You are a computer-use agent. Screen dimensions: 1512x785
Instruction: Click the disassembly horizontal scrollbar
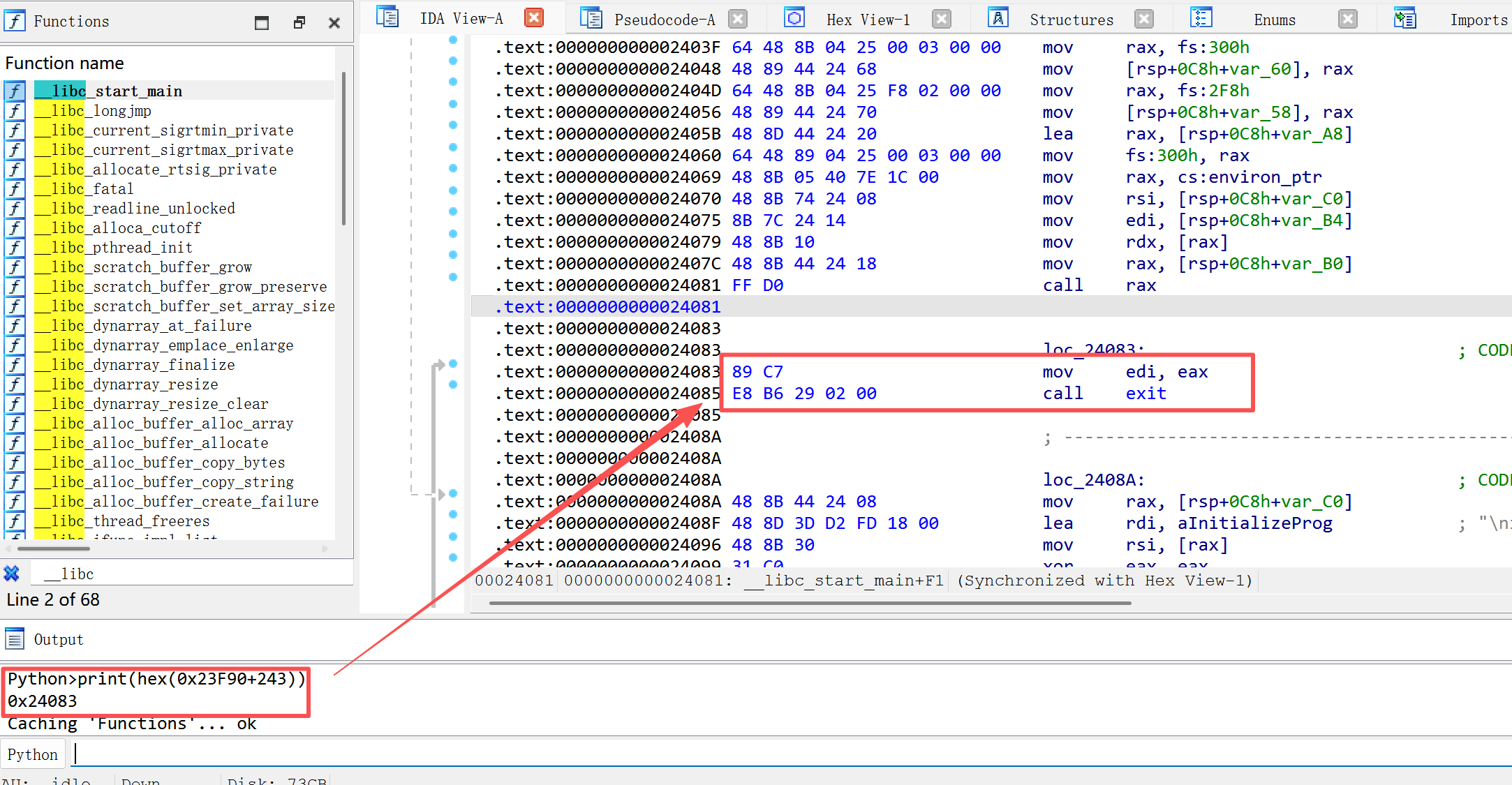(810, 603)
